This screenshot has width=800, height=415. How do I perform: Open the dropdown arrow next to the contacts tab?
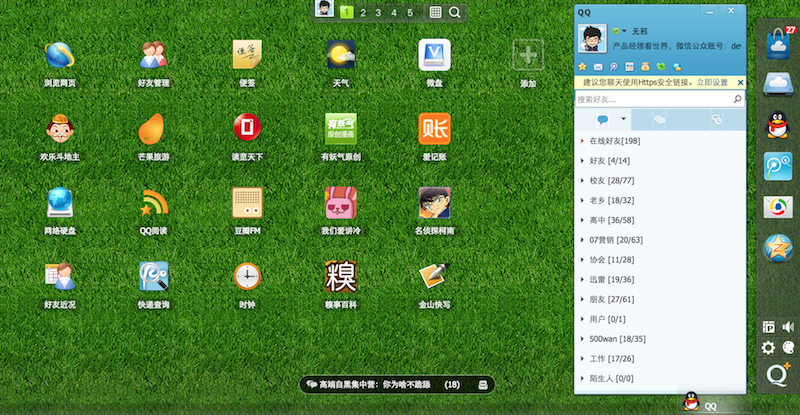pyautogui.click(x=623, y=119)
